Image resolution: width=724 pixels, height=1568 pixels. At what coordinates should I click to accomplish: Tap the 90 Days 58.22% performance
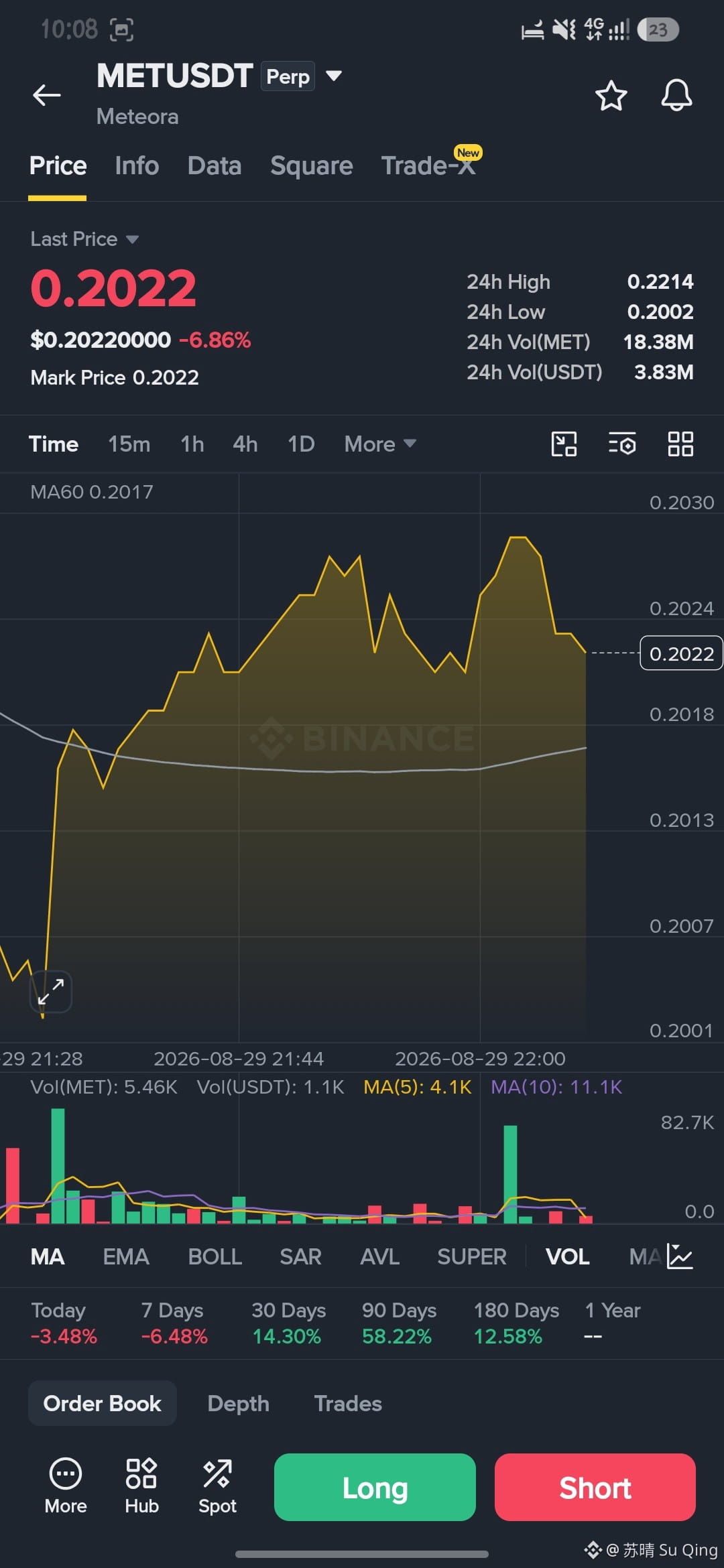coord(399,1323)
